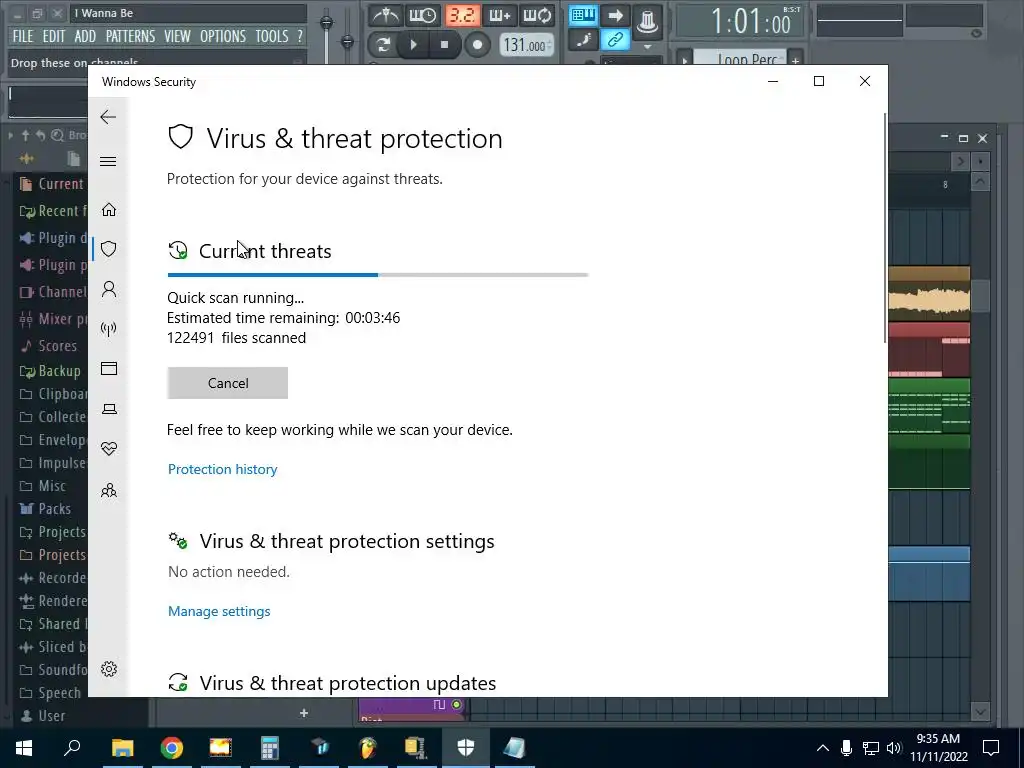
Task: Open the FL Studio VIEW menu
Action: point(178,36)
